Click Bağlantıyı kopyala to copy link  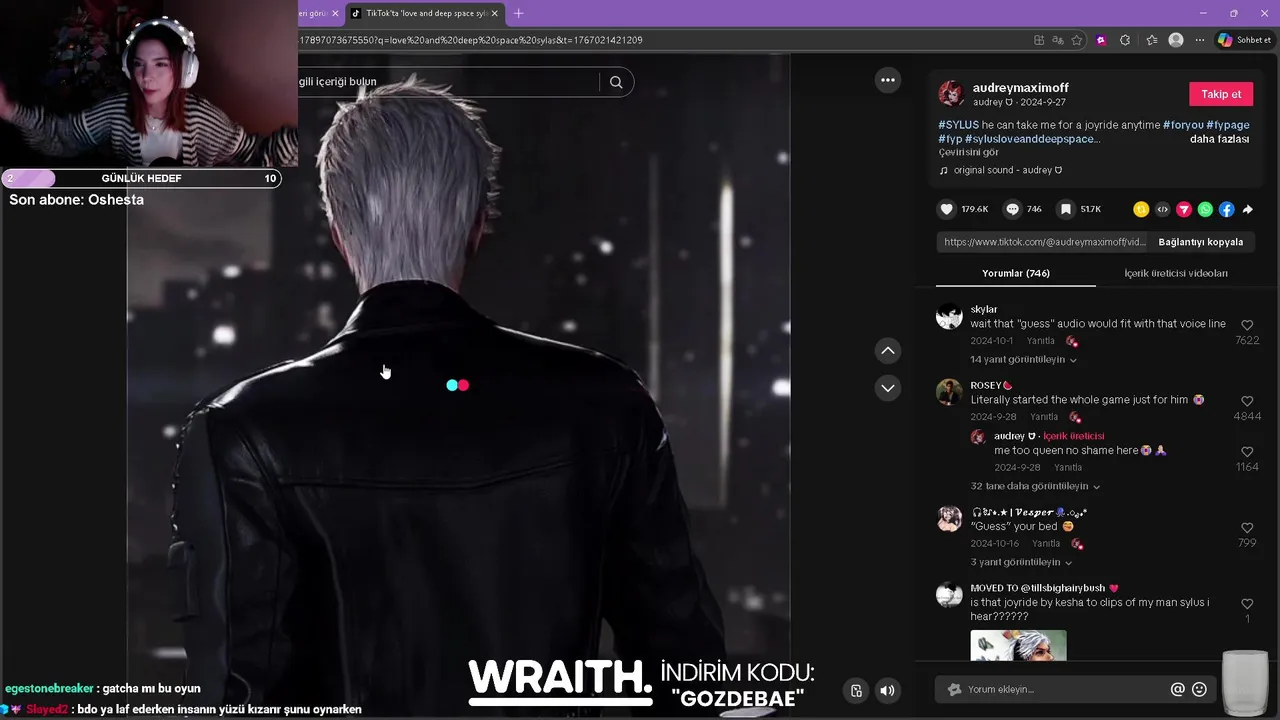1200,242
